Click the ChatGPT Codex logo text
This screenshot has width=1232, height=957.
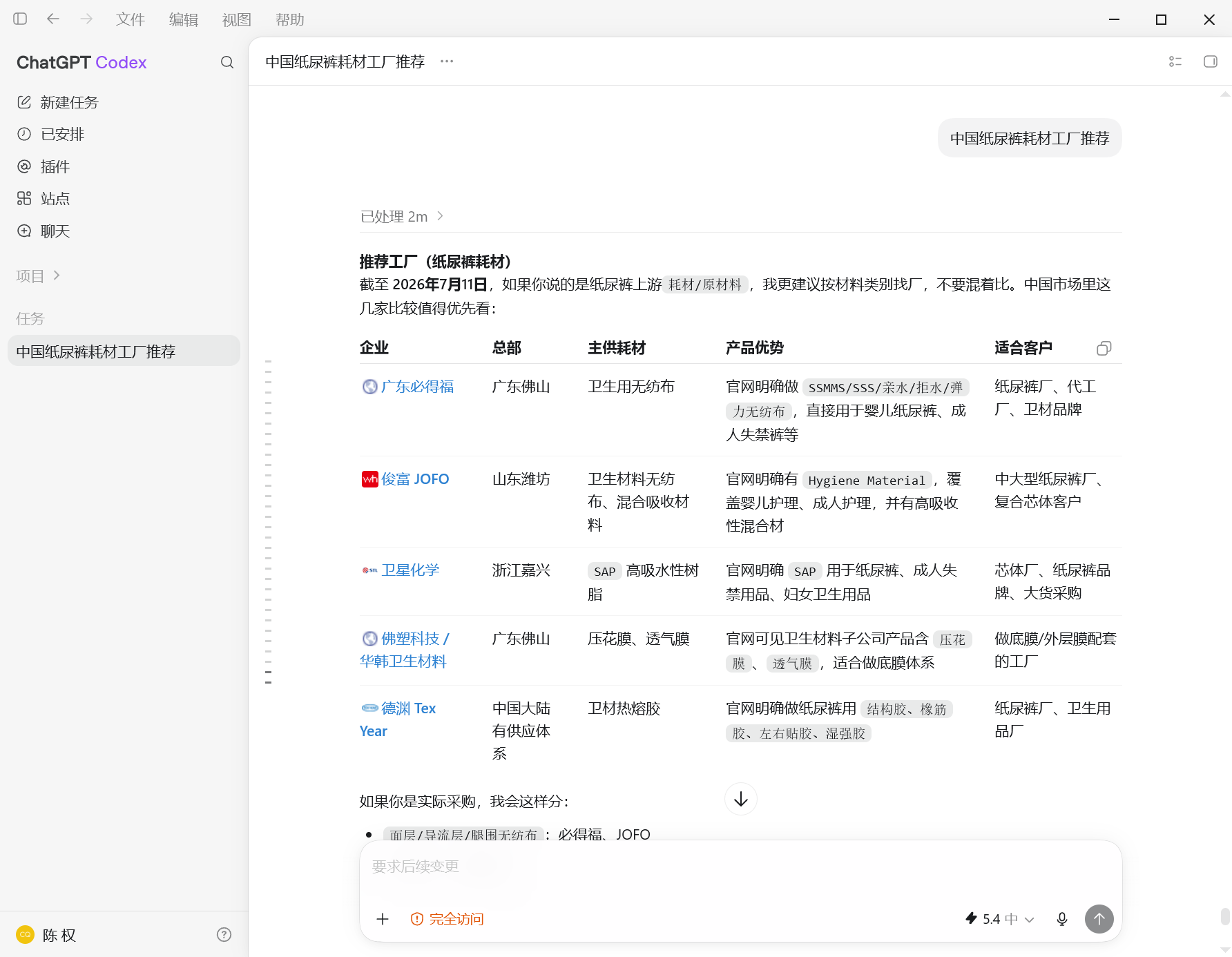pos(81,63)
